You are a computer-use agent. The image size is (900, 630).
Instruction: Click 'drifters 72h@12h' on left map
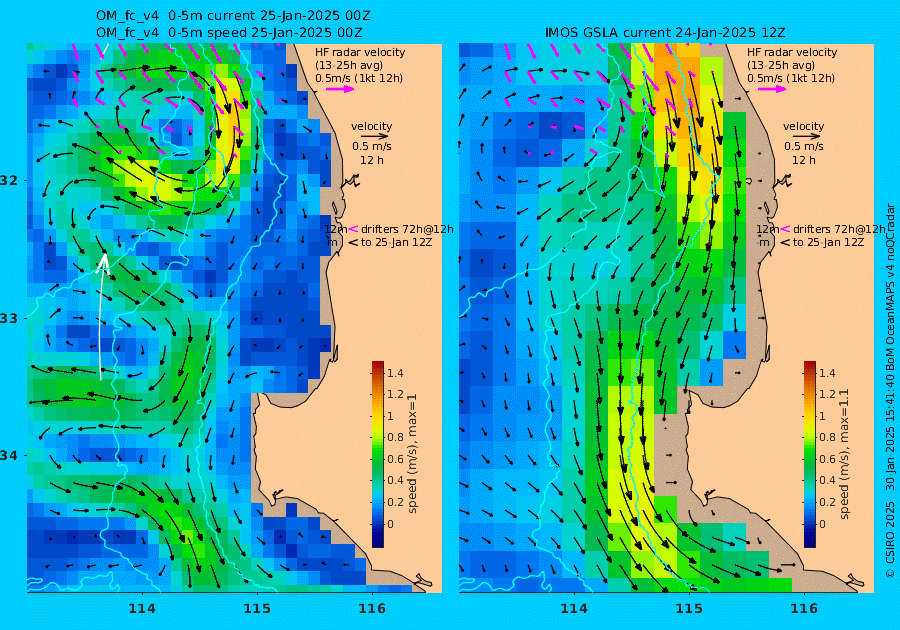[407, 229]
